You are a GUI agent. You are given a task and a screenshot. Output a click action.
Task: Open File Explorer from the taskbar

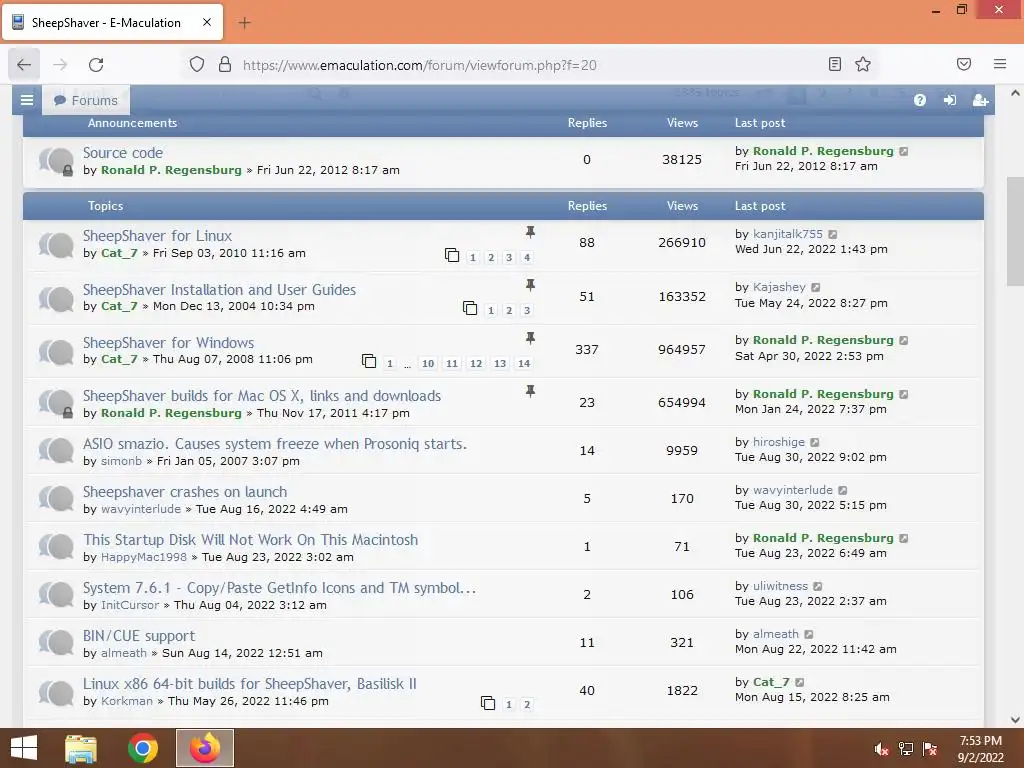pos(81,748)
